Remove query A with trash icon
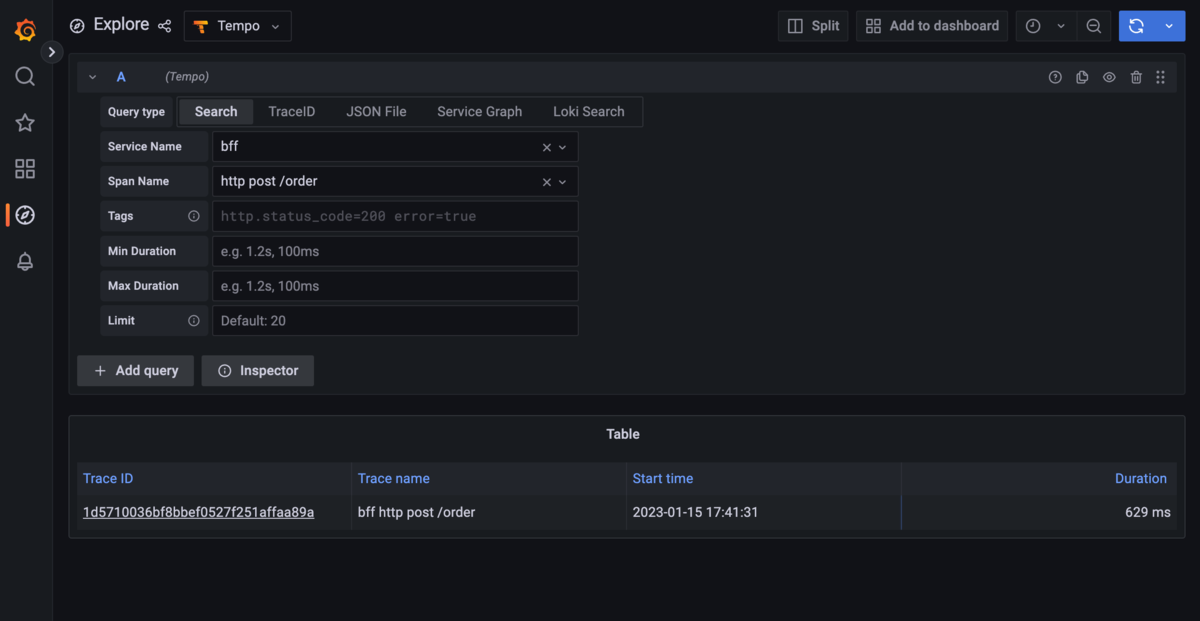 pyautogui.click(x=1136, y=77)
